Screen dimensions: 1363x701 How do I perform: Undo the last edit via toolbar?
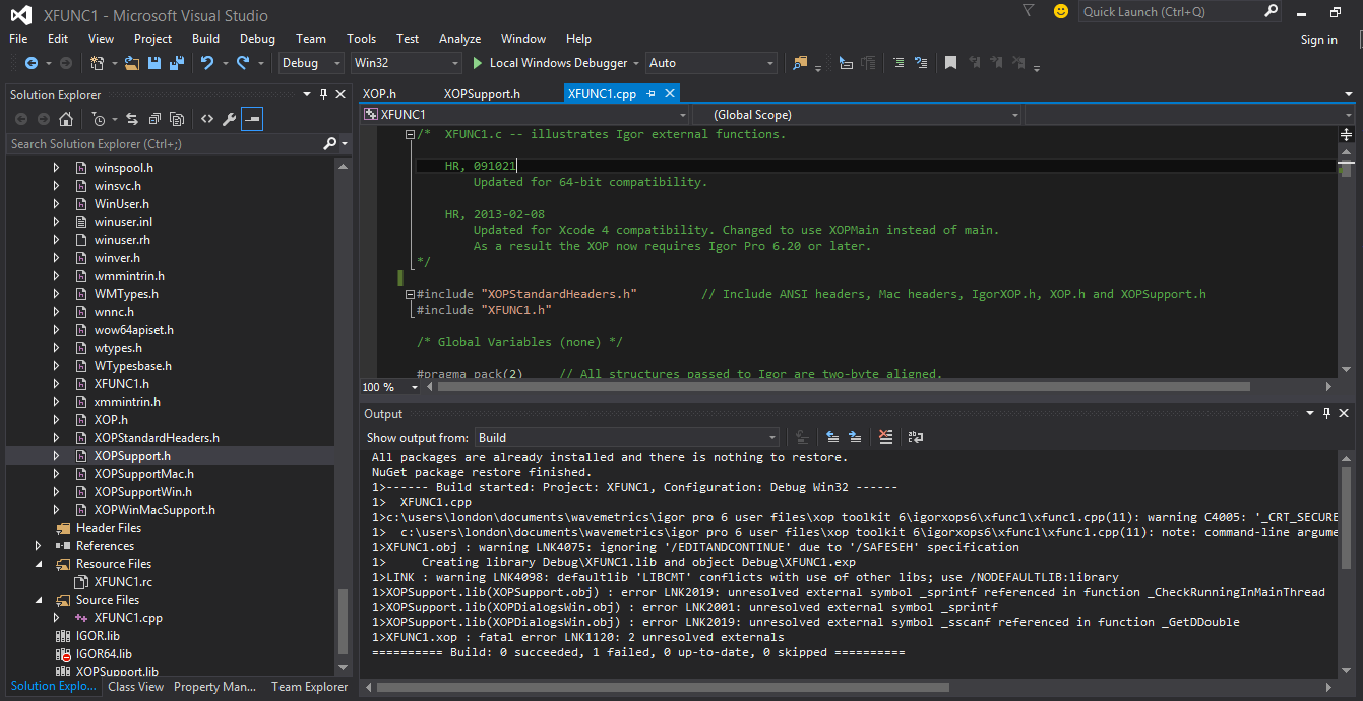[x=206, y=63]
